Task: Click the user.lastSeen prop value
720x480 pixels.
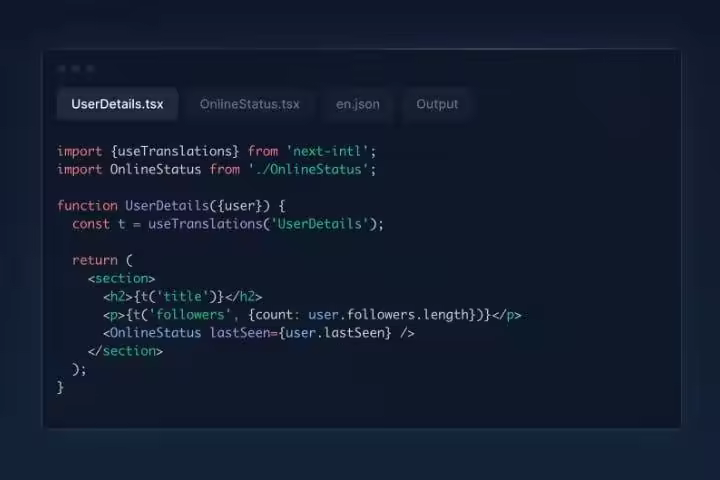Action: point(336,332)
